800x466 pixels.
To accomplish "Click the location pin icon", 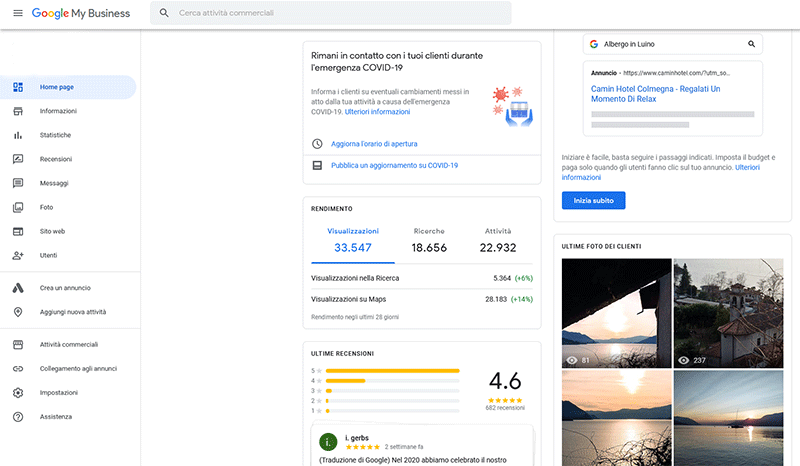I will 18,312.
